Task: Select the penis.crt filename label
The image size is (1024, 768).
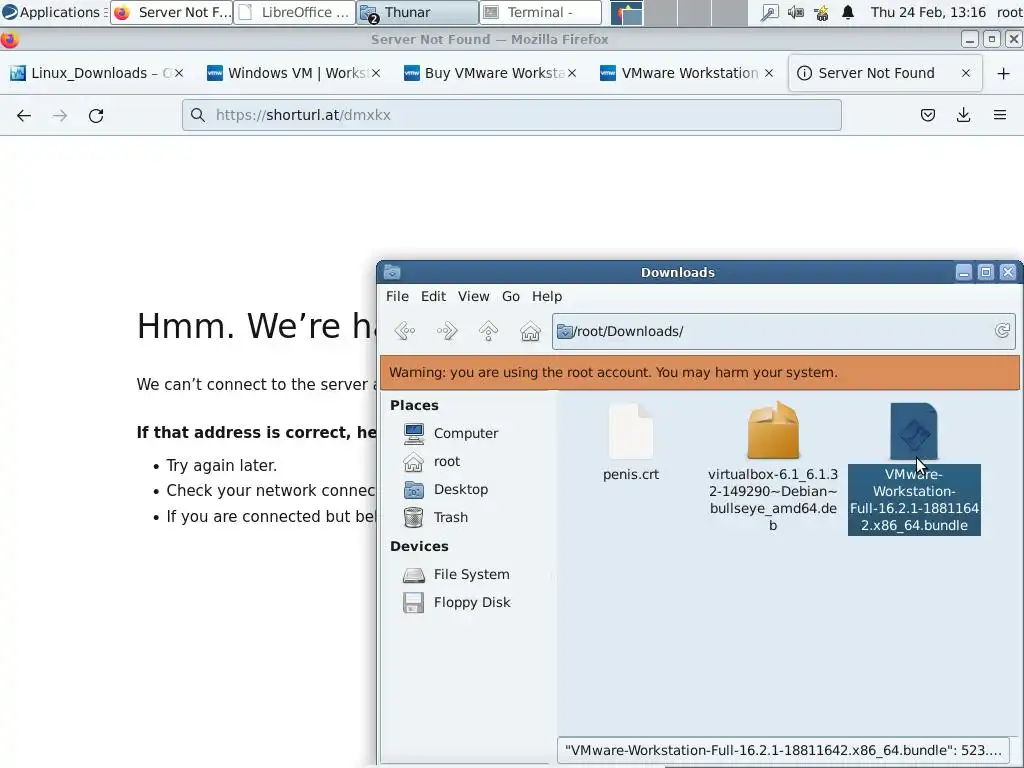Action: [631, 474]
